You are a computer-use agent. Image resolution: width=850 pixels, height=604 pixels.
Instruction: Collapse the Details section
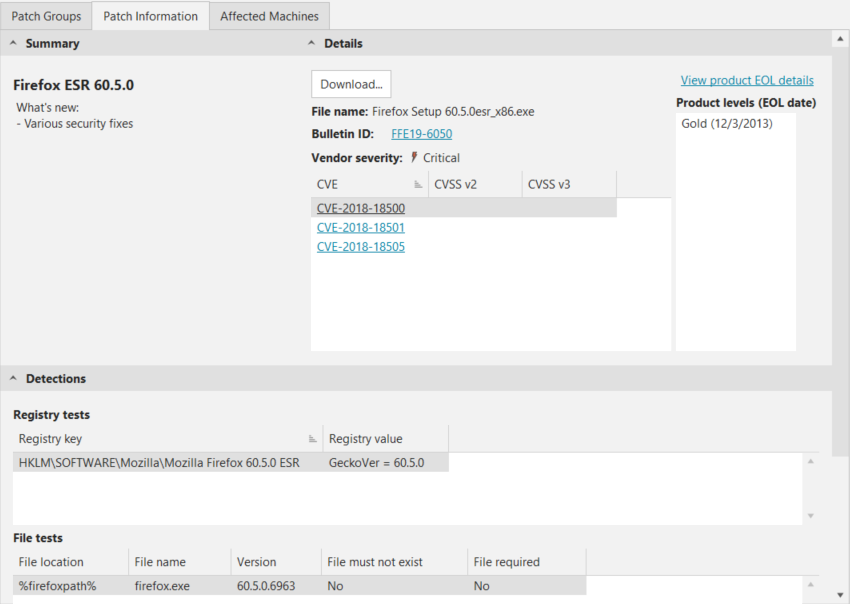click(x=311, y=43)
